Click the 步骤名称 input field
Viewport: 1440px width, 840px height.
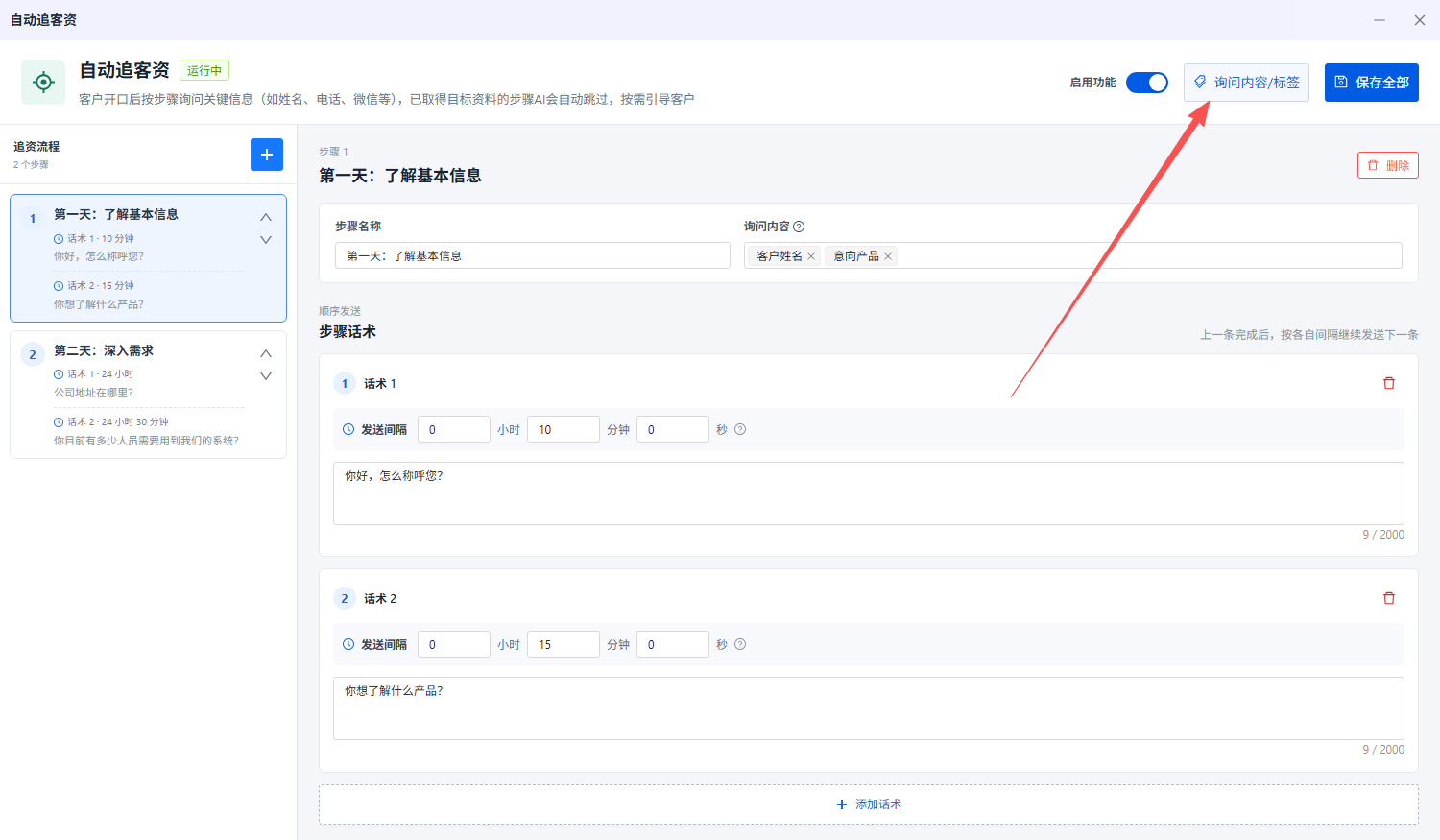pyautogui.click(x=533, y=255)
